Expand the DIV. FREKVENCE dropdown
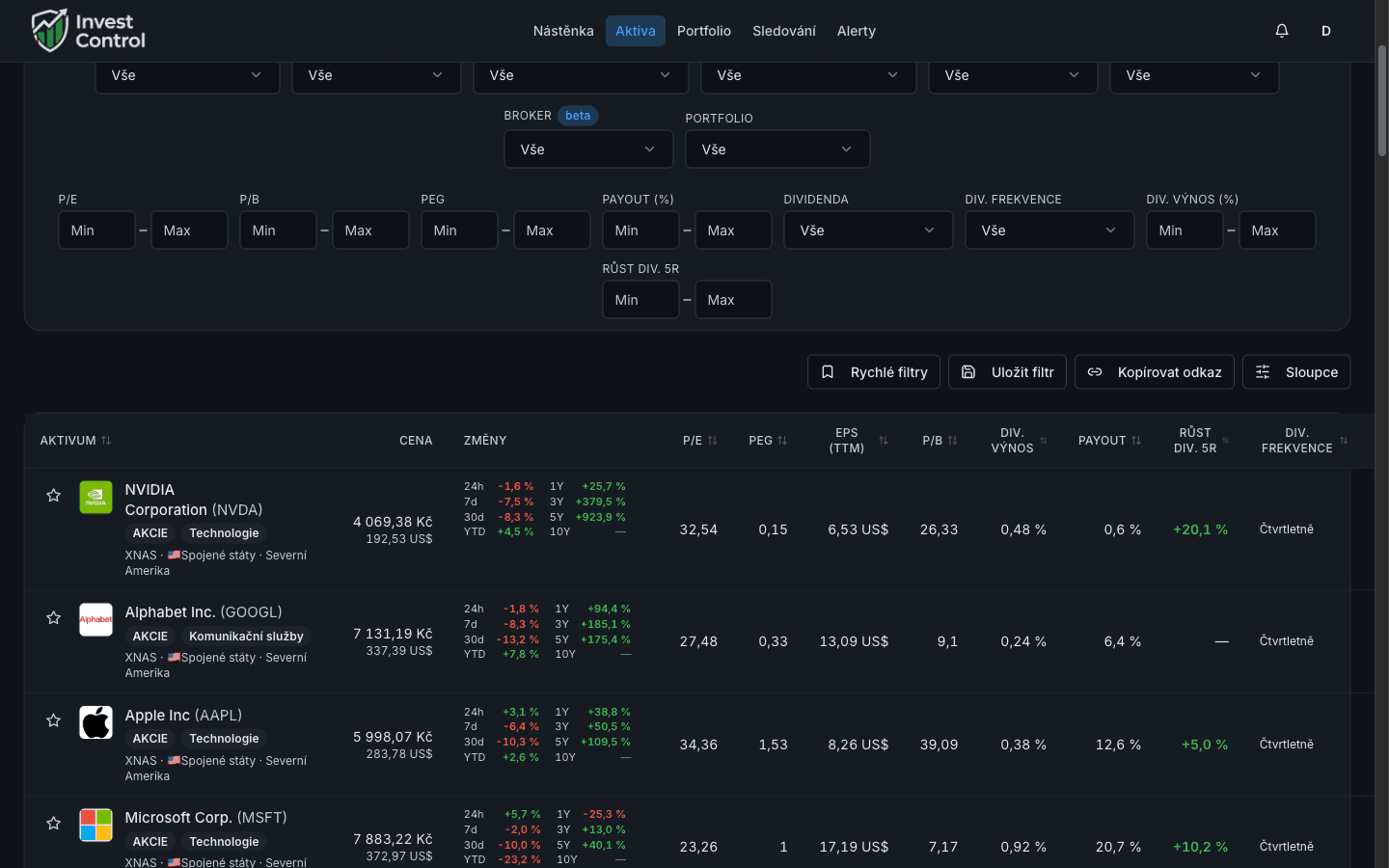Image resolution: width=1389 pixels, height=868 pixels. pos(1049,231)
